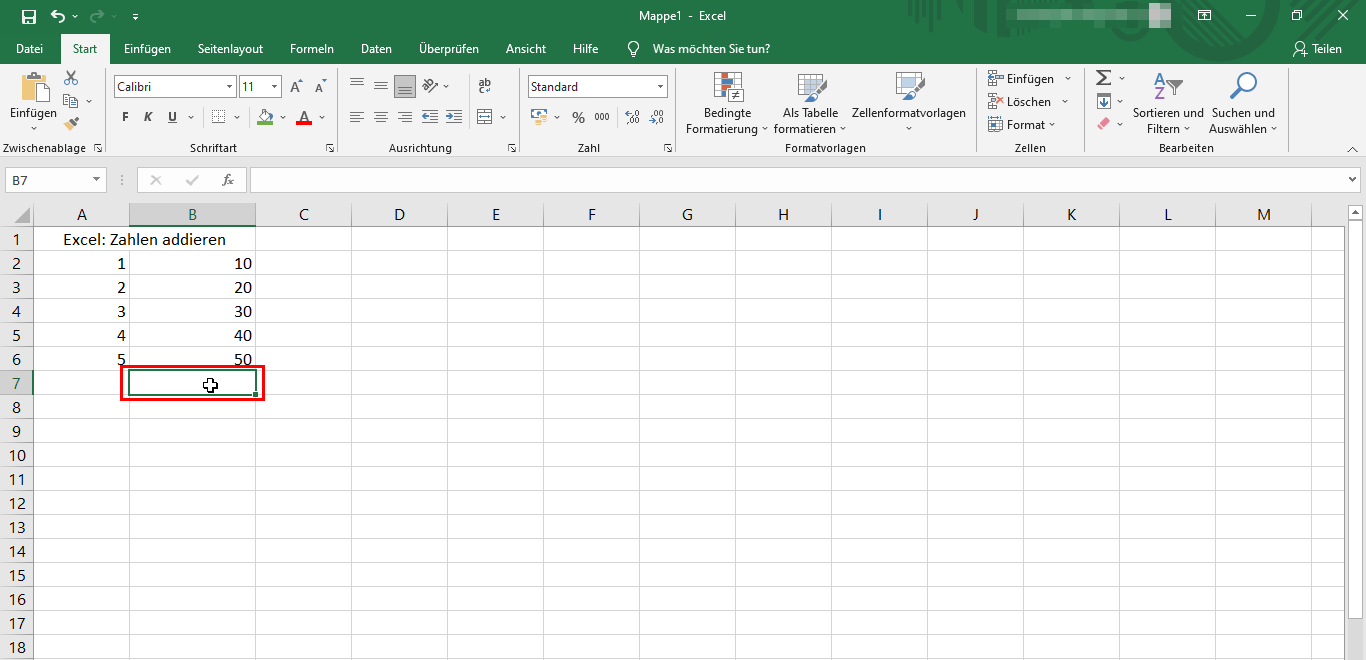Viewport: 1366px width, 660px height.
Task: Click the text orientation icon
Action: coord(430,86)
